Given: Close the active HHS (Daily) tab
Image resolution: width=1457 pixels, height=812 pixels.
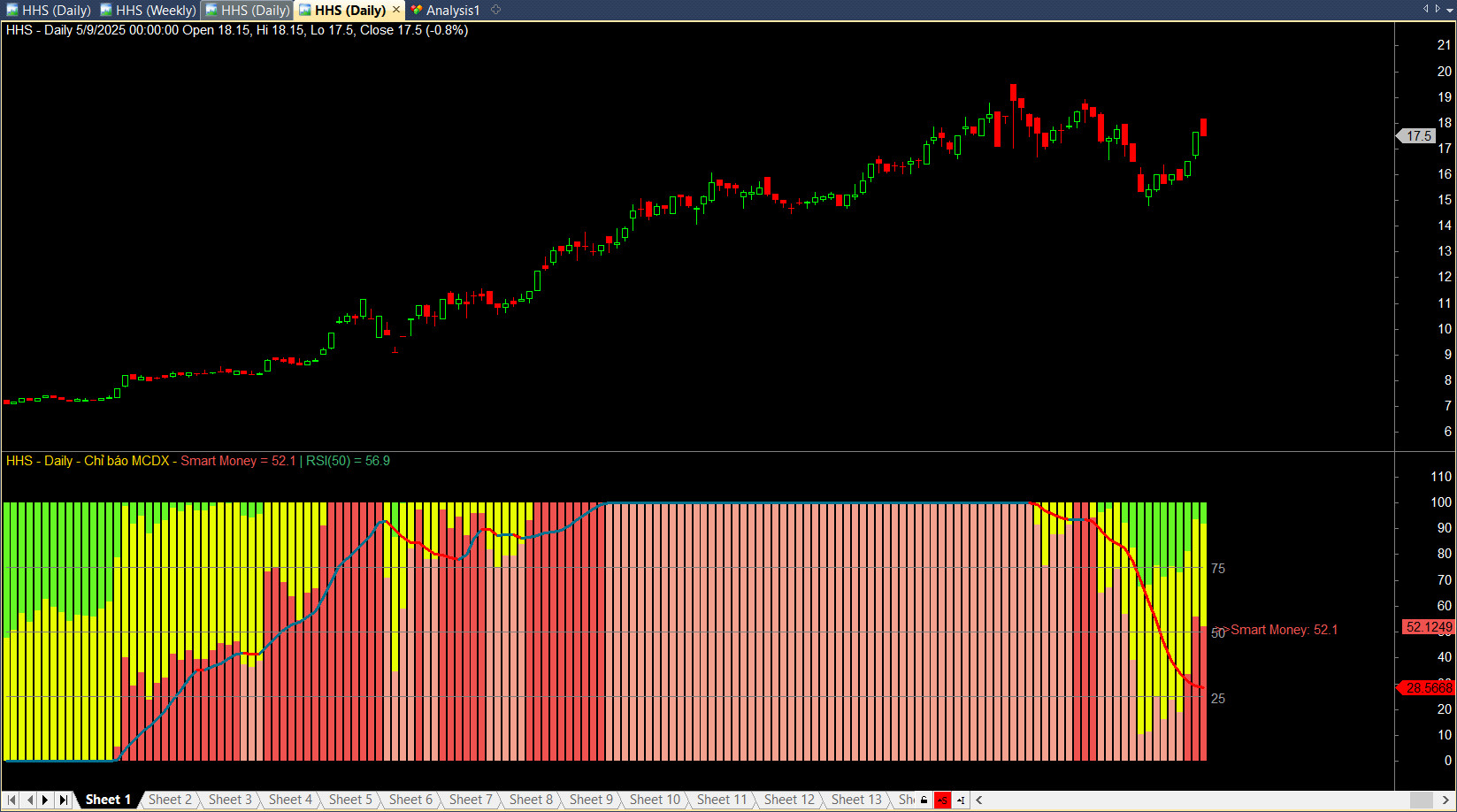Looking at the screenshot, I should point(396,10).
